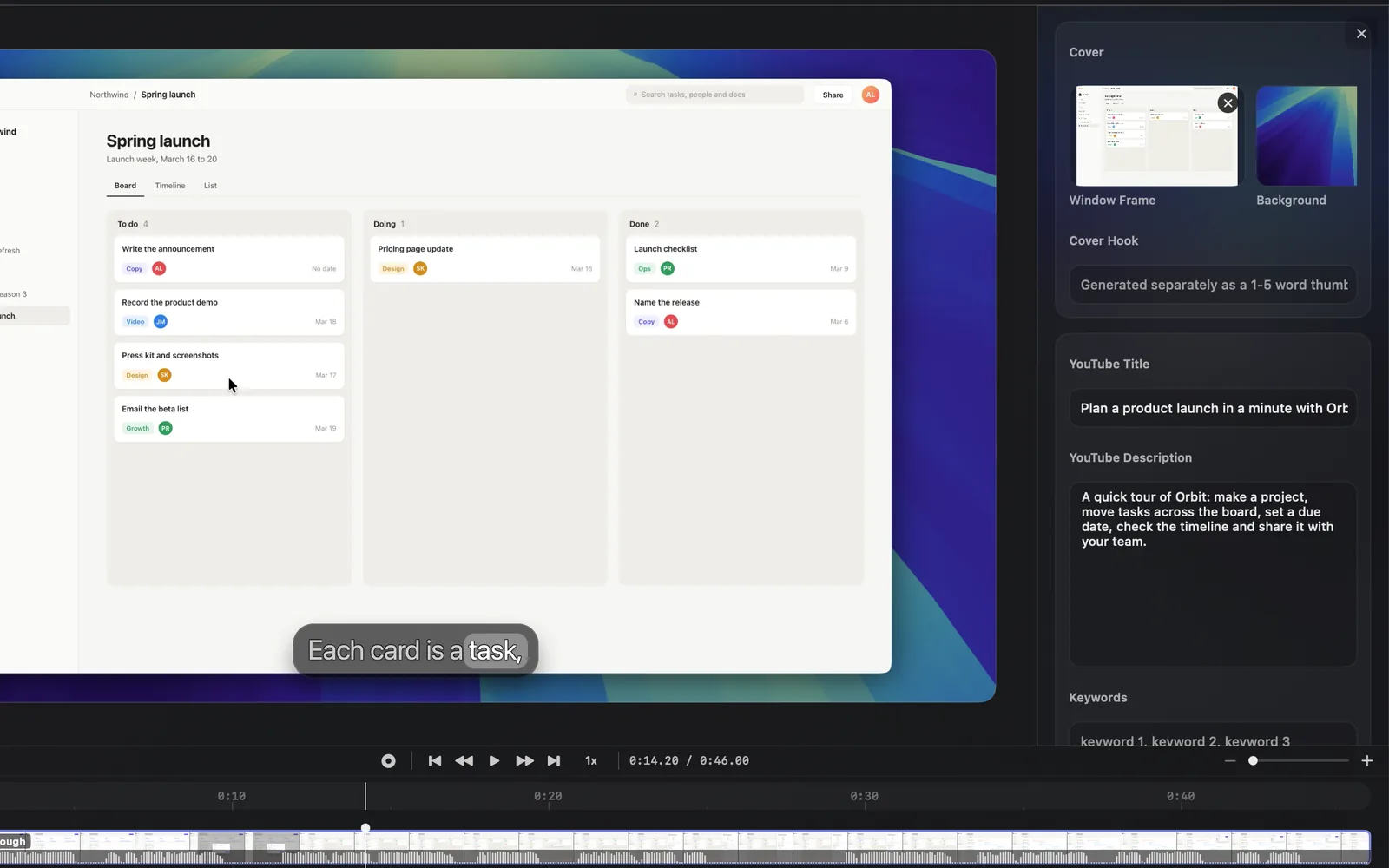Click the Growth tag on beta list card
The height and width of the screenshot is (868, 1389).
pos(137,428)
